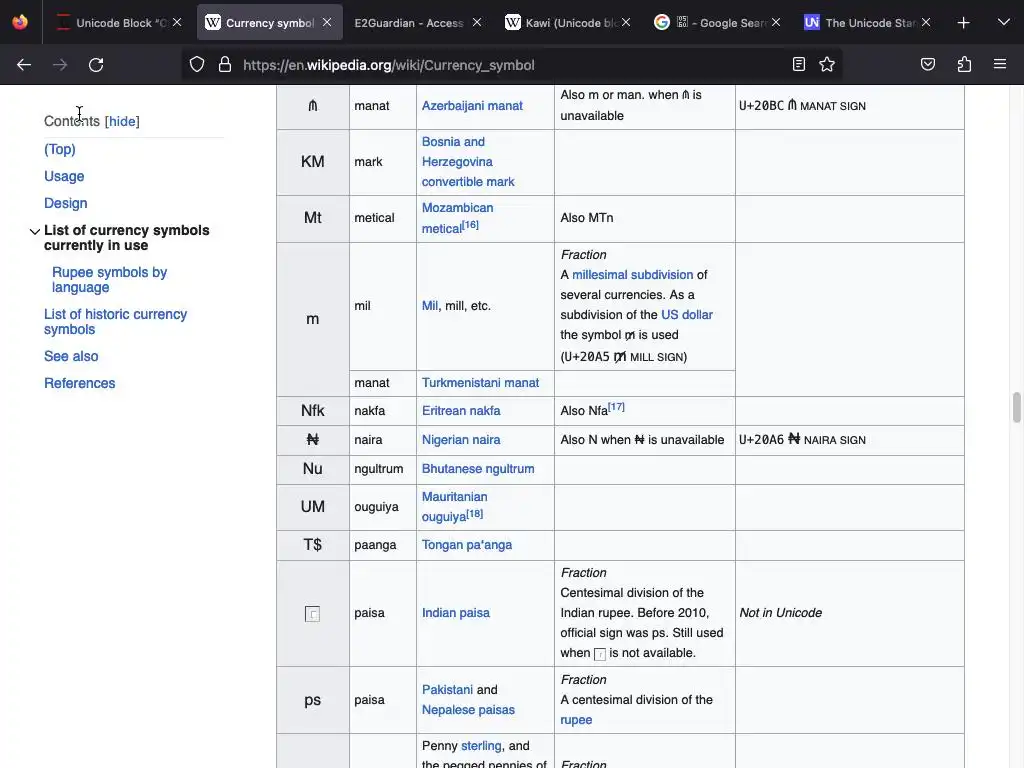Open the tracking protection shield panel
Image resolution: width=1024 pixels, height=768 pixels.
pos(197,65)
